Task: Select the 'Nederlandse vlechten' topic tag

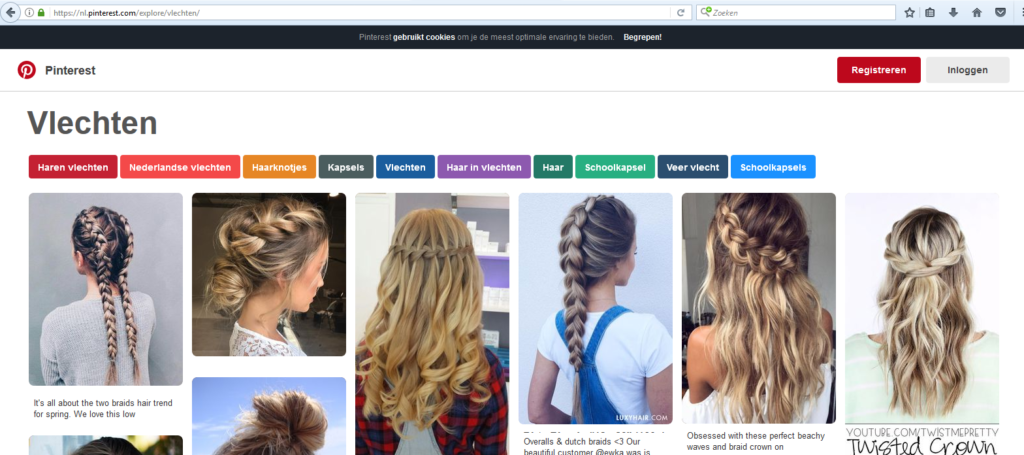Action: (x=180, y=167)
